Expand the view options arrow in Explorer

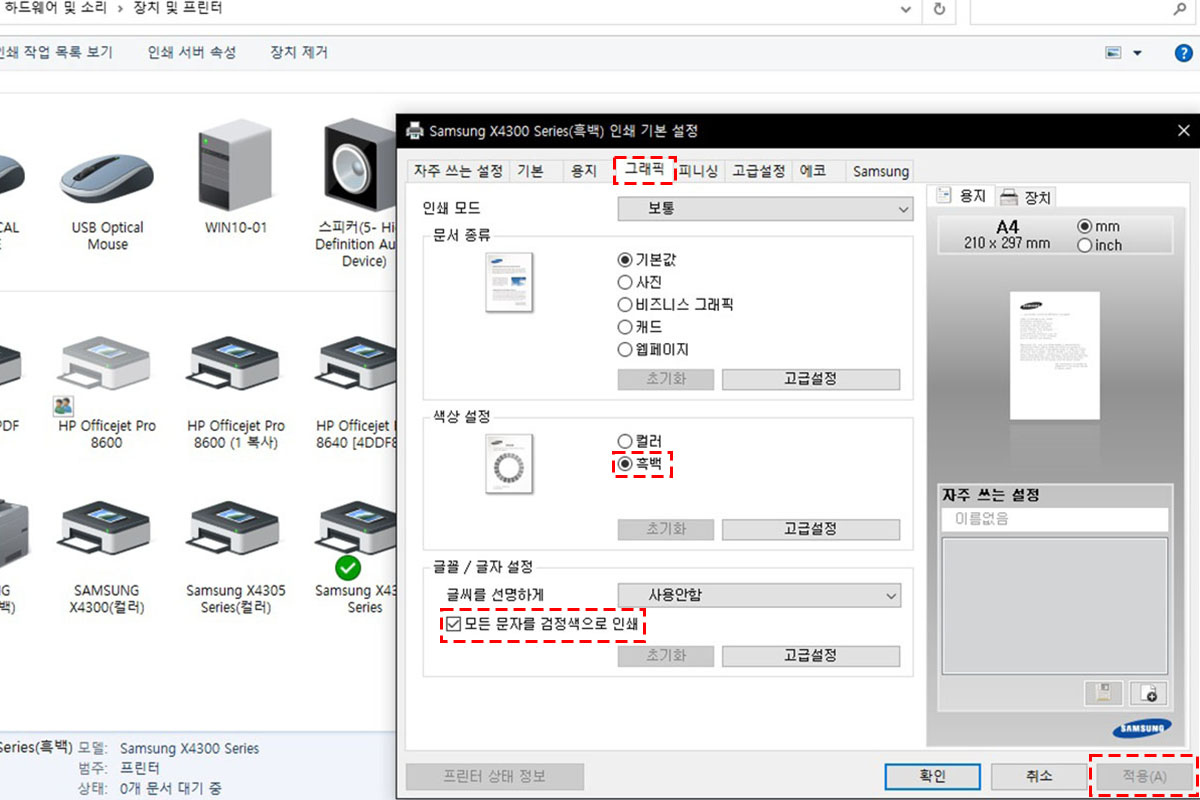[x=1137, y=52]
